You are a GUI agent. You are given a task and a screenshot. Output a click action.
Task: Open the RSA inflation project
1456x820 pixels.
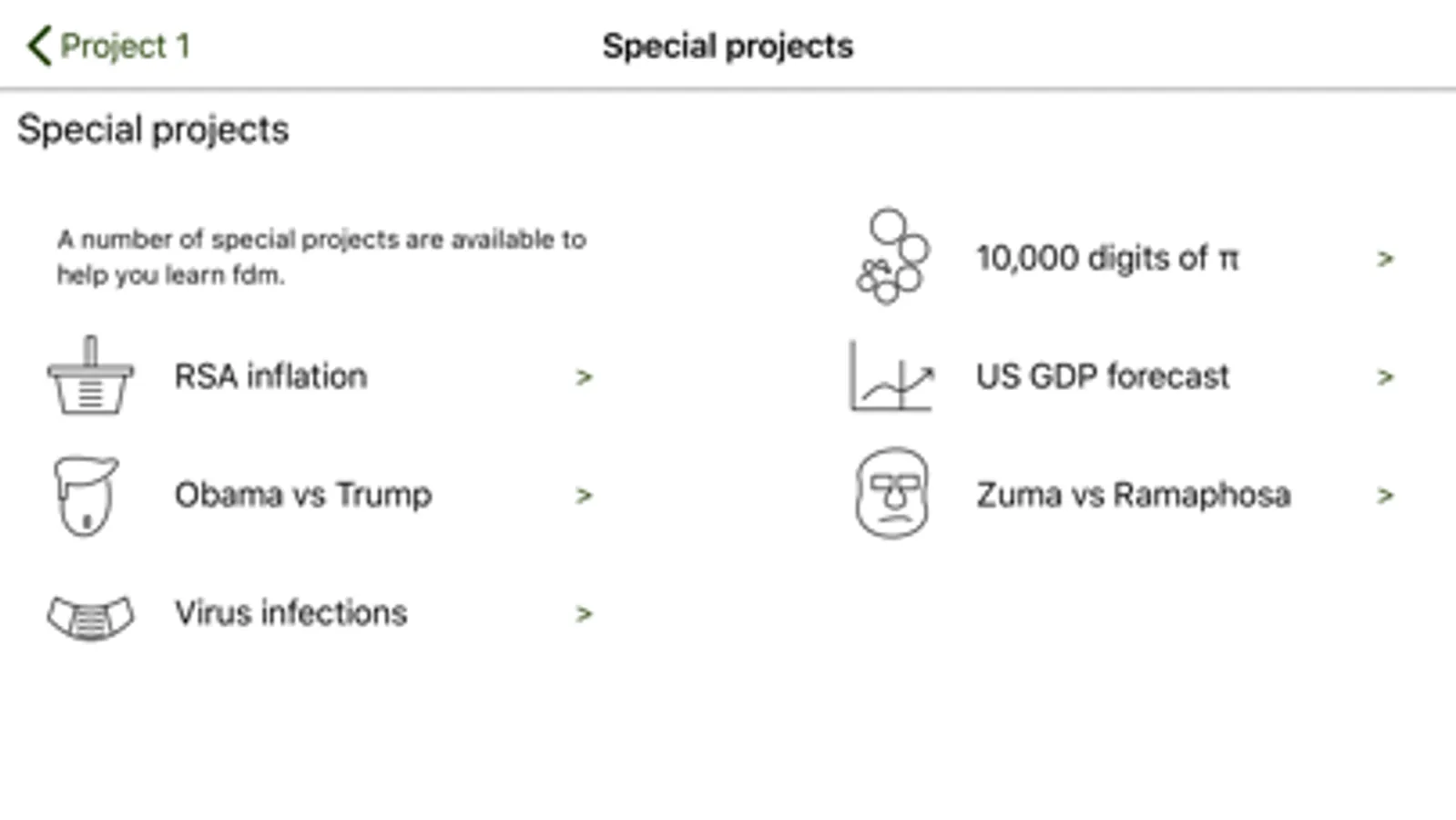[270, 376]
